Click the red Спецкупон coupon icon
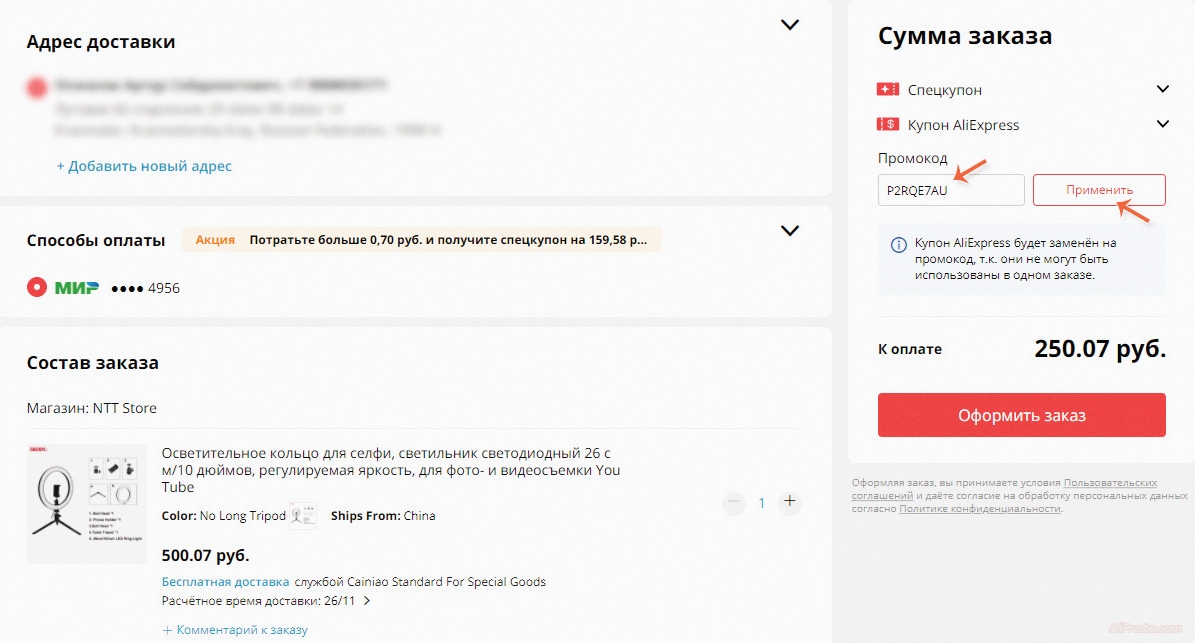Screen dimensions: 1195x643 click(x=887, y=90)
